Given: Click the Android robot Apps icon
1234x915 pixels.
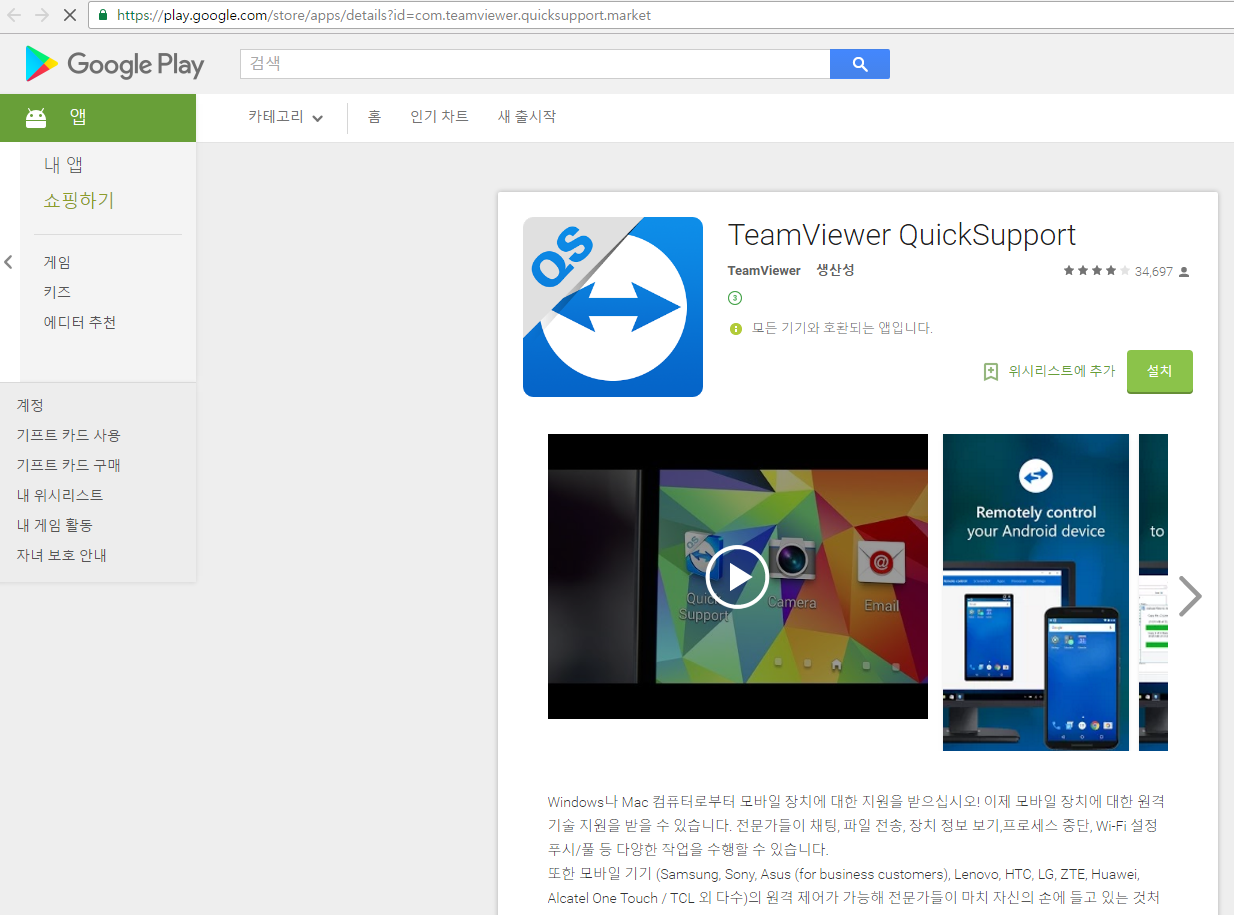Looking at the screenshot, I should click(36, 118).
